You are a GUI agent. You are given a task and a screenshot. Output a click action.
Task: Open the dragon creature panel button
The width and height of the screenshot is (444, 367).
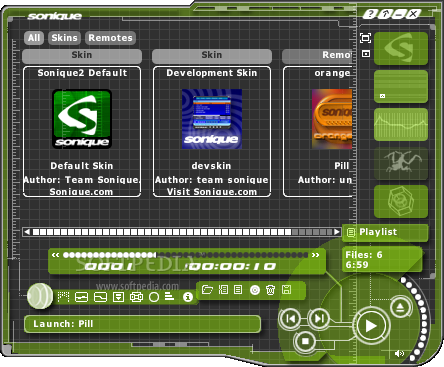(401, 163)
